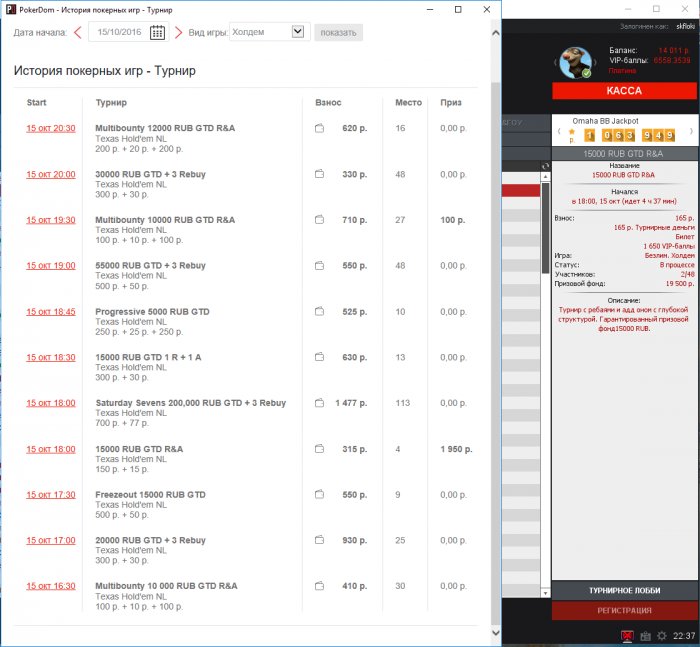The width and height of the screenshot is (700, 647).
Task: Click history window scrollbar up arrow
Action: pyautogui.click(x=496, y=33)
